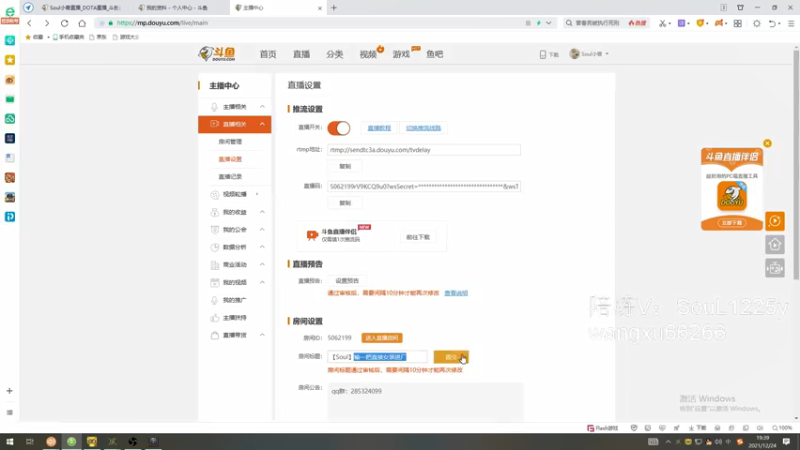
Task: Select 直播设置 in the sidebar
Action: [230, 159]
